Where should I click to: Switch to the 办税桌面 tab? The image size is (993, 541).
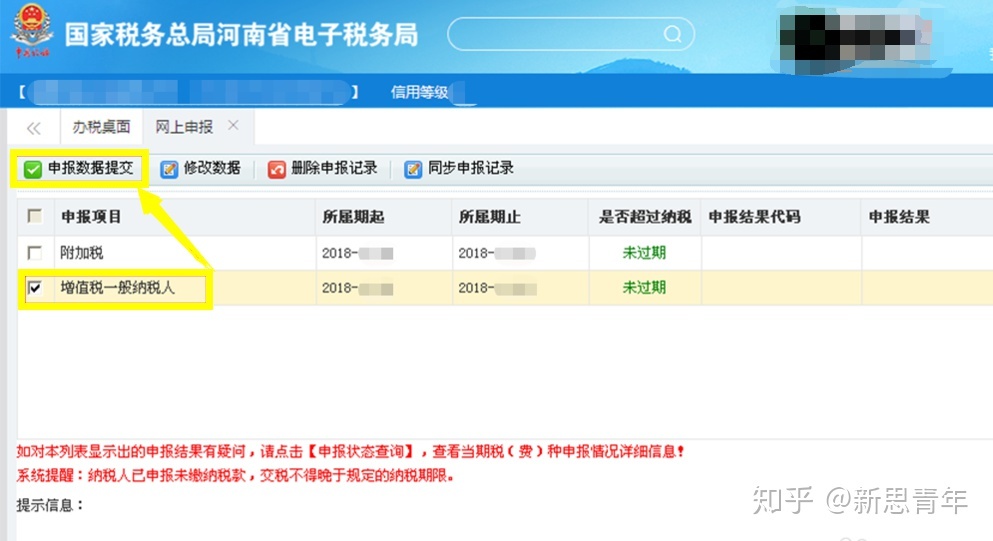click(101, 127)
